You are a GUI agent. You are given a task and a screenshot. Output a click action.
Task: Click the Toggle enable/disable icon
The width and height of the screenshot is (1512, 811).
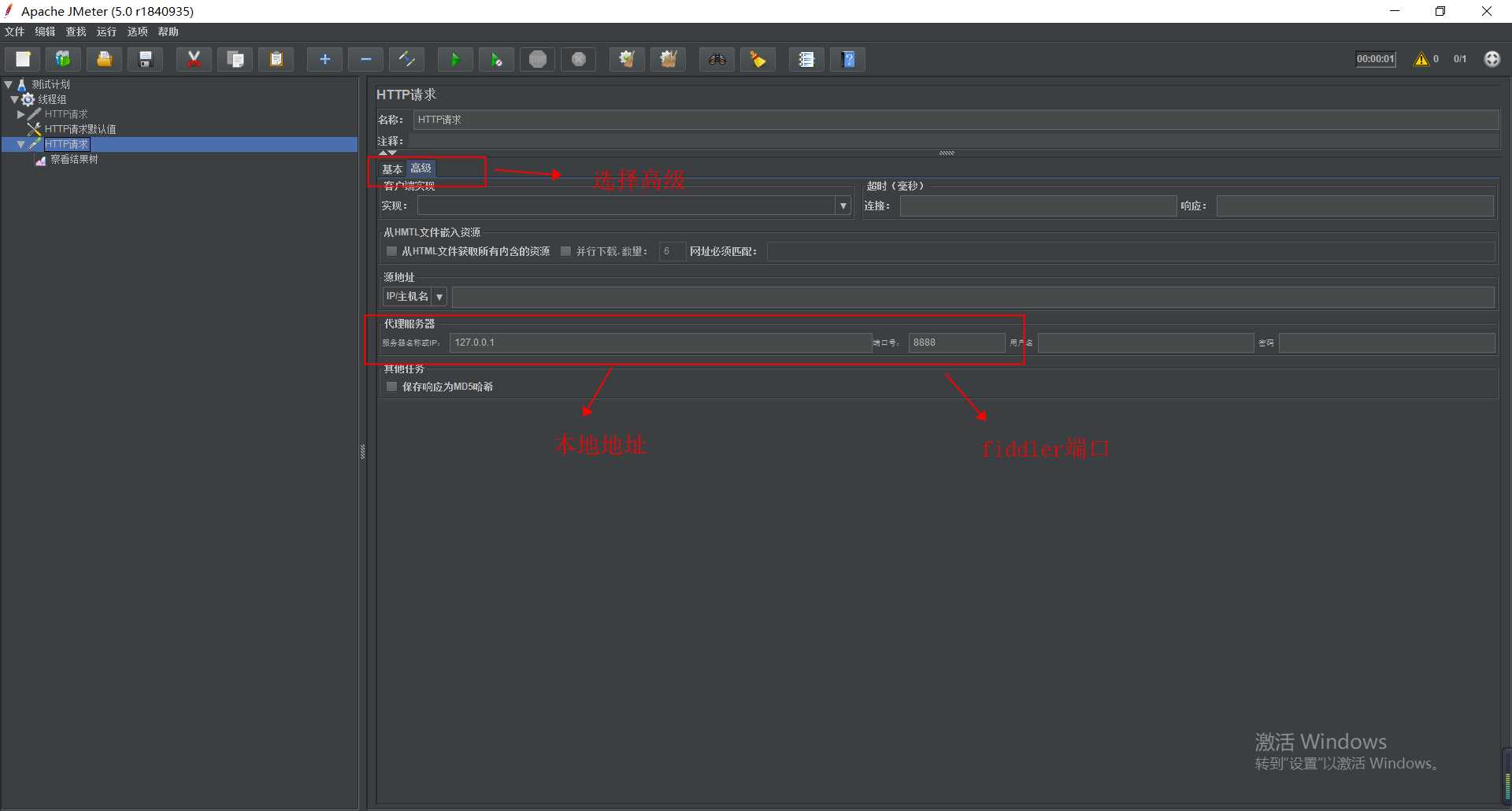click(406, 59)
